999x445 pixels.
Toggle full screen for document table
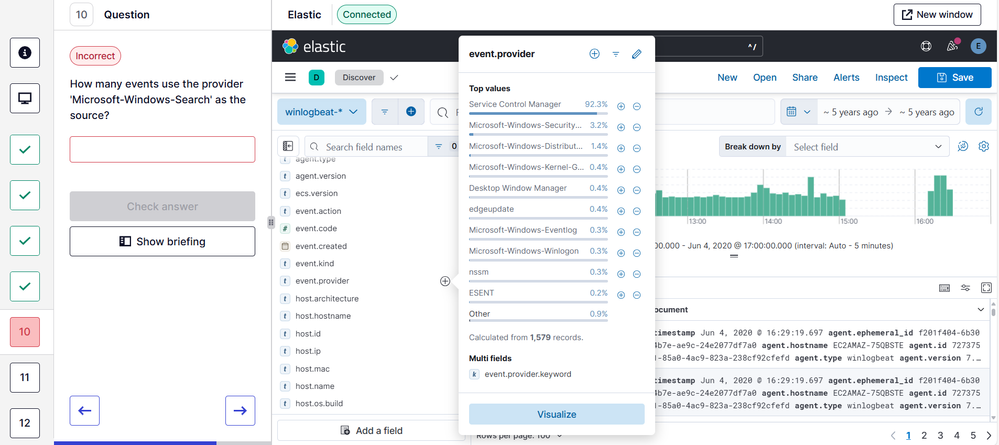point(986,288)
